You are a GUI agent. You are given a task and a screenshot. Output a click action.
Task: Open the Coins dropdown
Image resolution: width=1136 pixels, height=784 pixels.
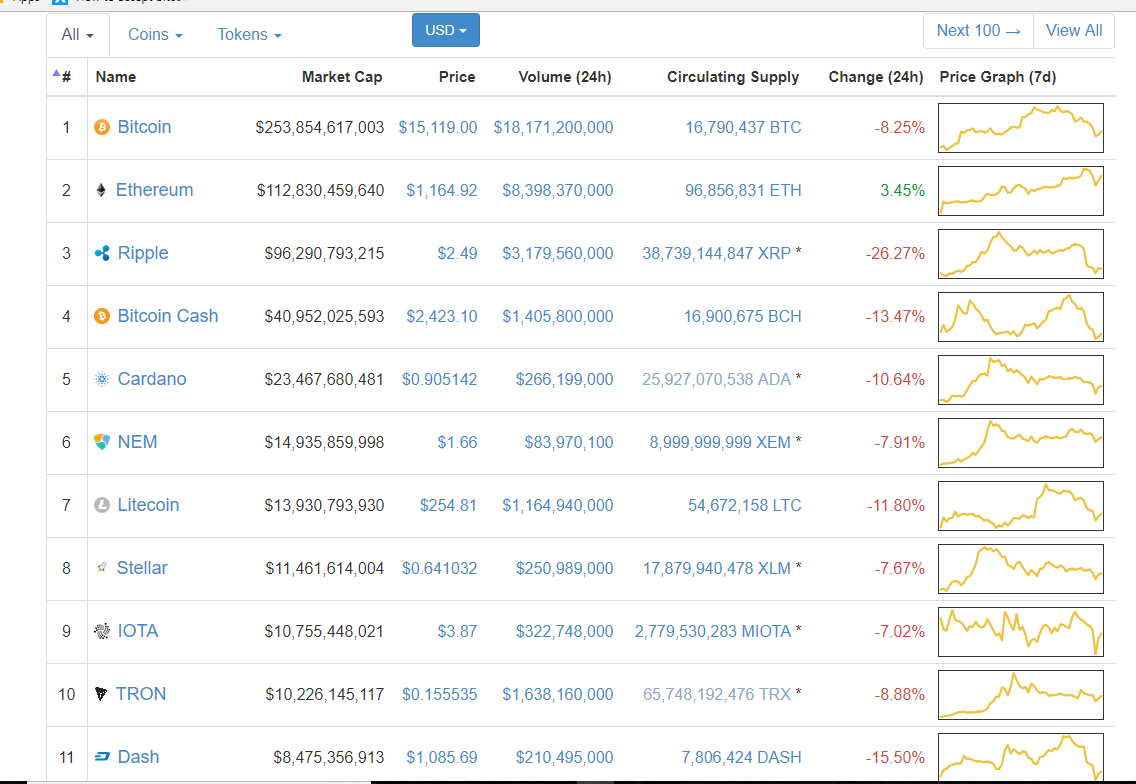(x=155, y=35)
